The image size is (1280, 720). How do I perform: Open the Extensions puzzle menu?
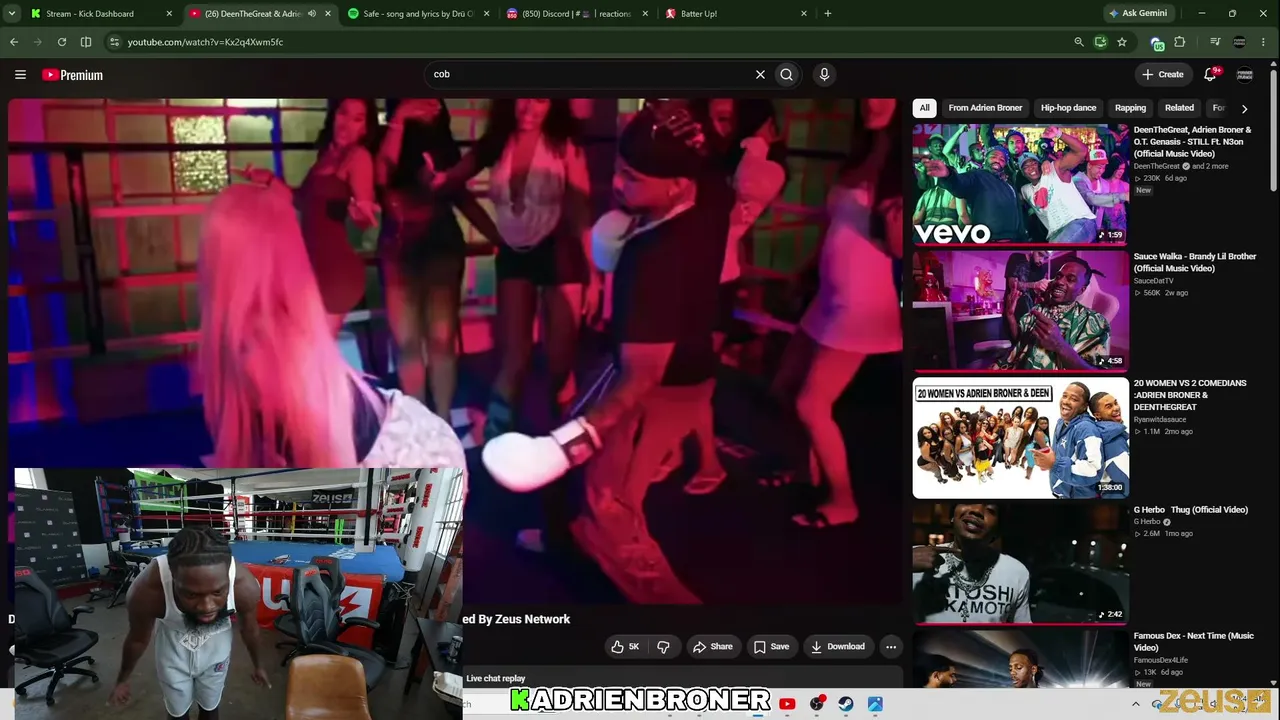coord(1180,42)
